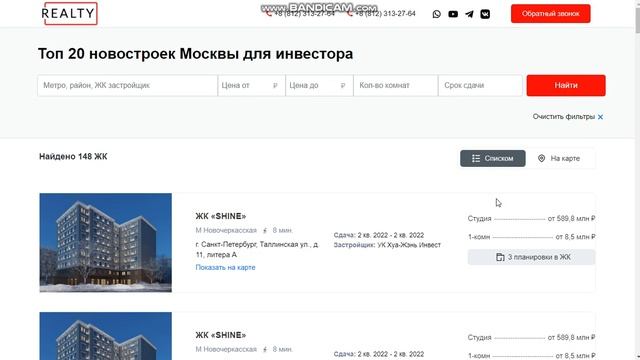Open the VK icon in header
The width and height of the screenshot is (640, 360).
[x=485, y=14]
